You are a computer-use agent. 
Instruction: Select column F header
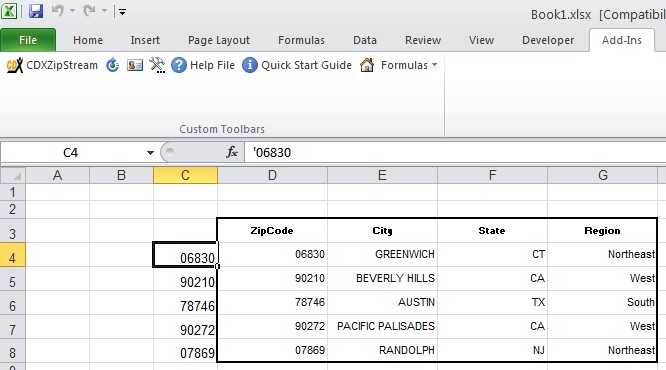pyautogui.click(x=492, y=175)
